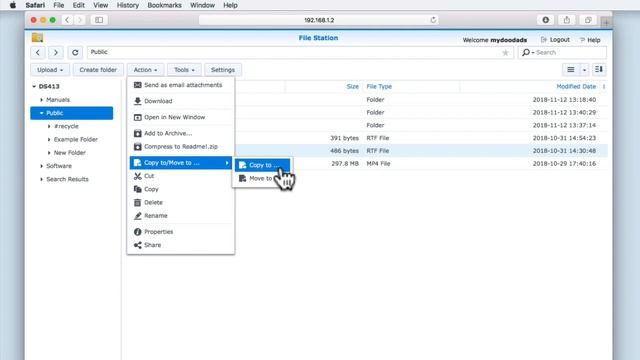Click the File Station folder logo icon

37,38
